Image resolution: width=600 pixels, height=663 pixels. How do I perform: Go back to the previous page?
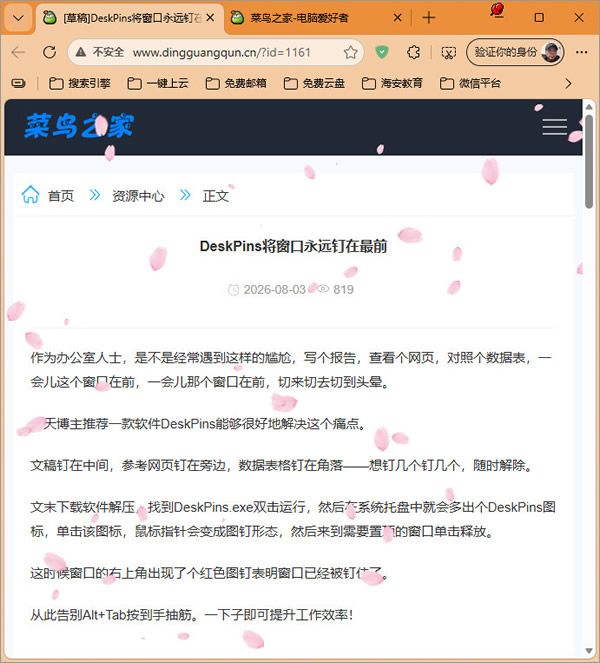pos(18,52)
